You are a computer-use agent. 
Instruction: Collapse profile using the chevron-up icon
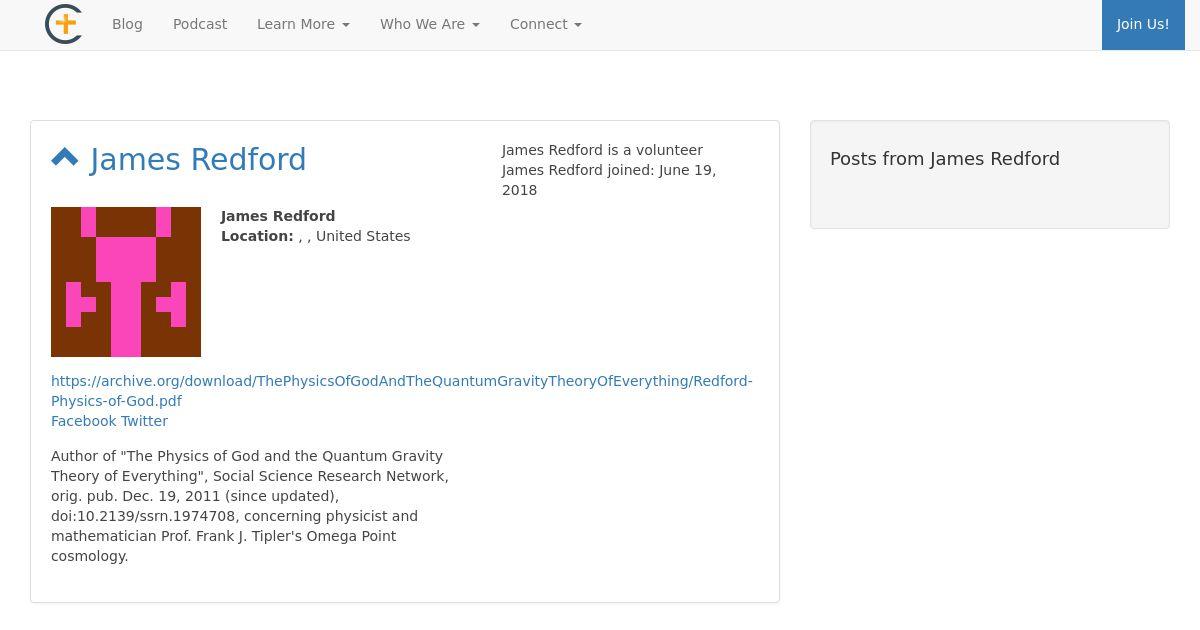[x=65, y=158]
